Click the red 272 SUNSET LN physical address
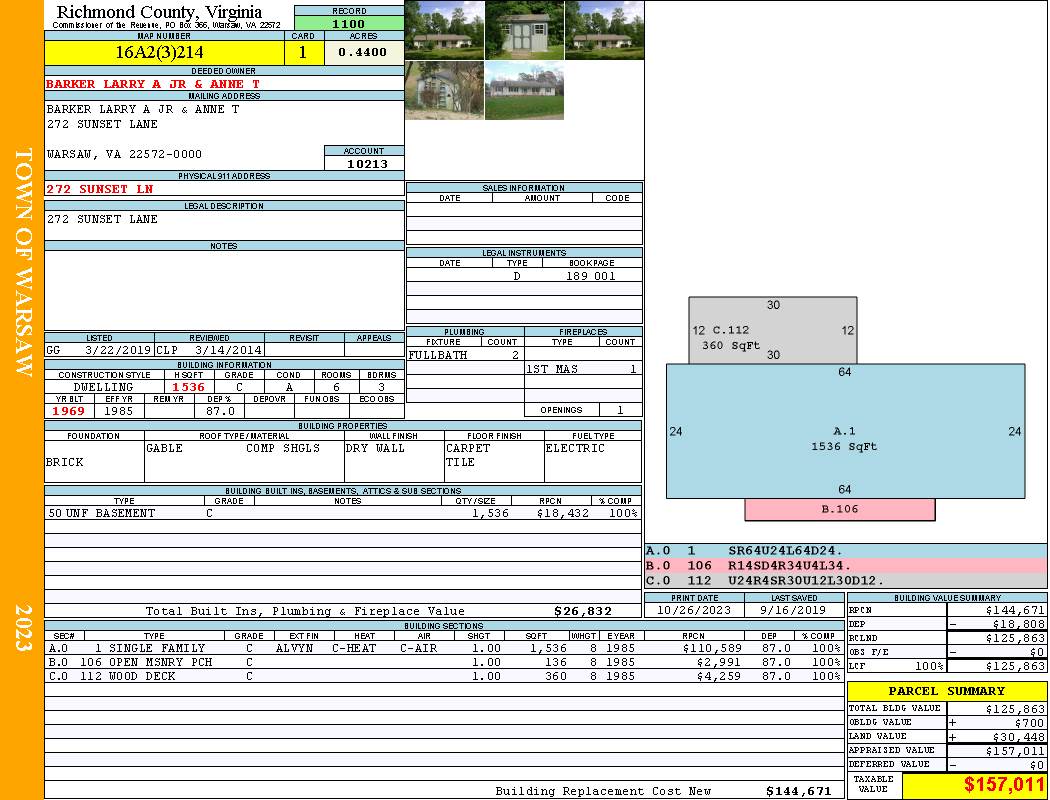The image size is (1050, 800). 100,189
